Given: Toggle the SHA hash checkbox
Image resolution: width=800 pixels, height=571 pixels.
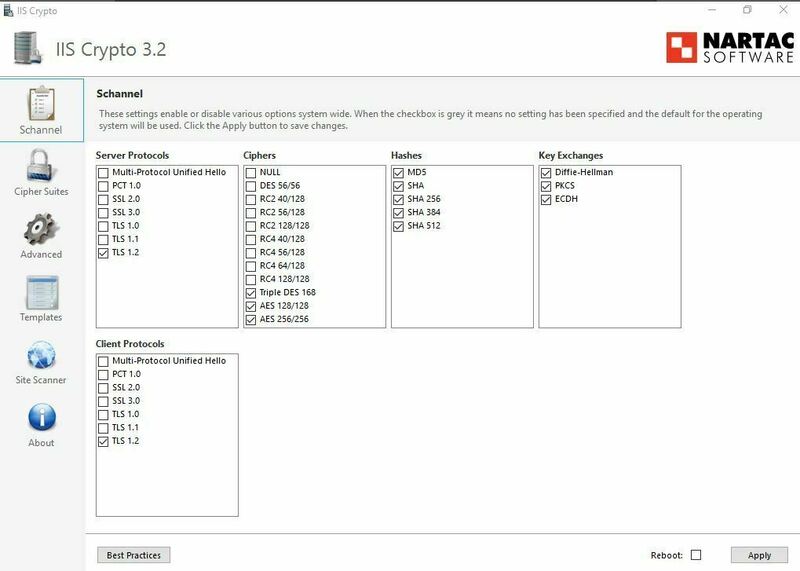Looking at the screenshot, I should (x=398, y=186).
